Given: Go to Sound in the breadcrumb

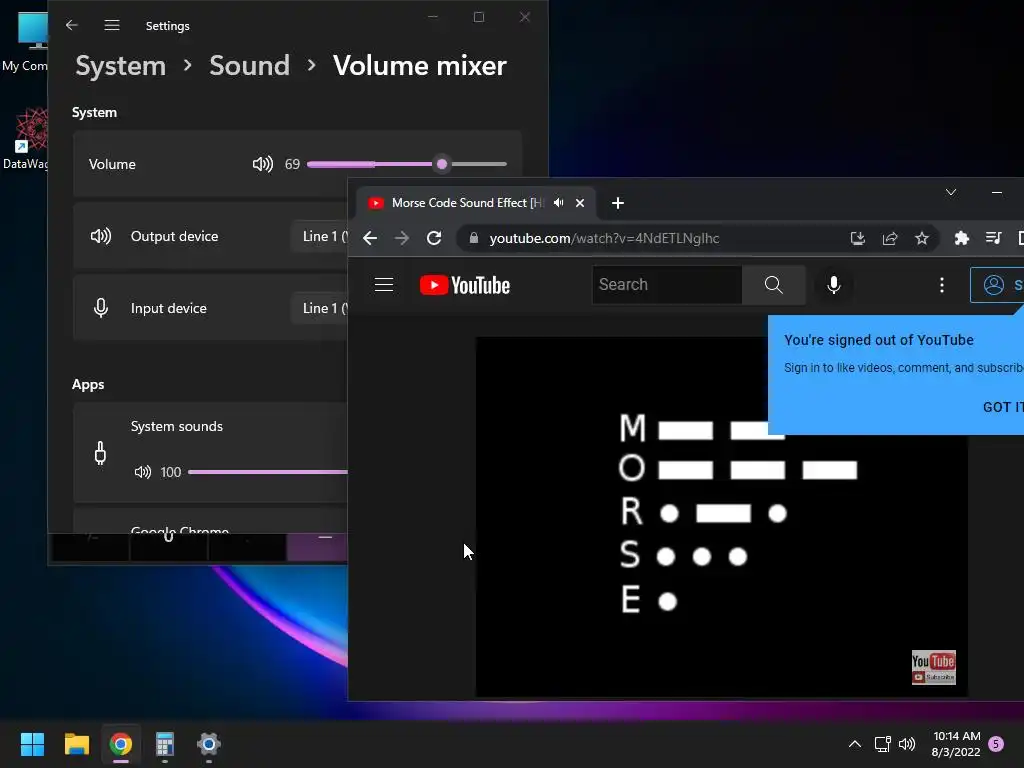Looking at the screenshot, I should pos(249,65).
